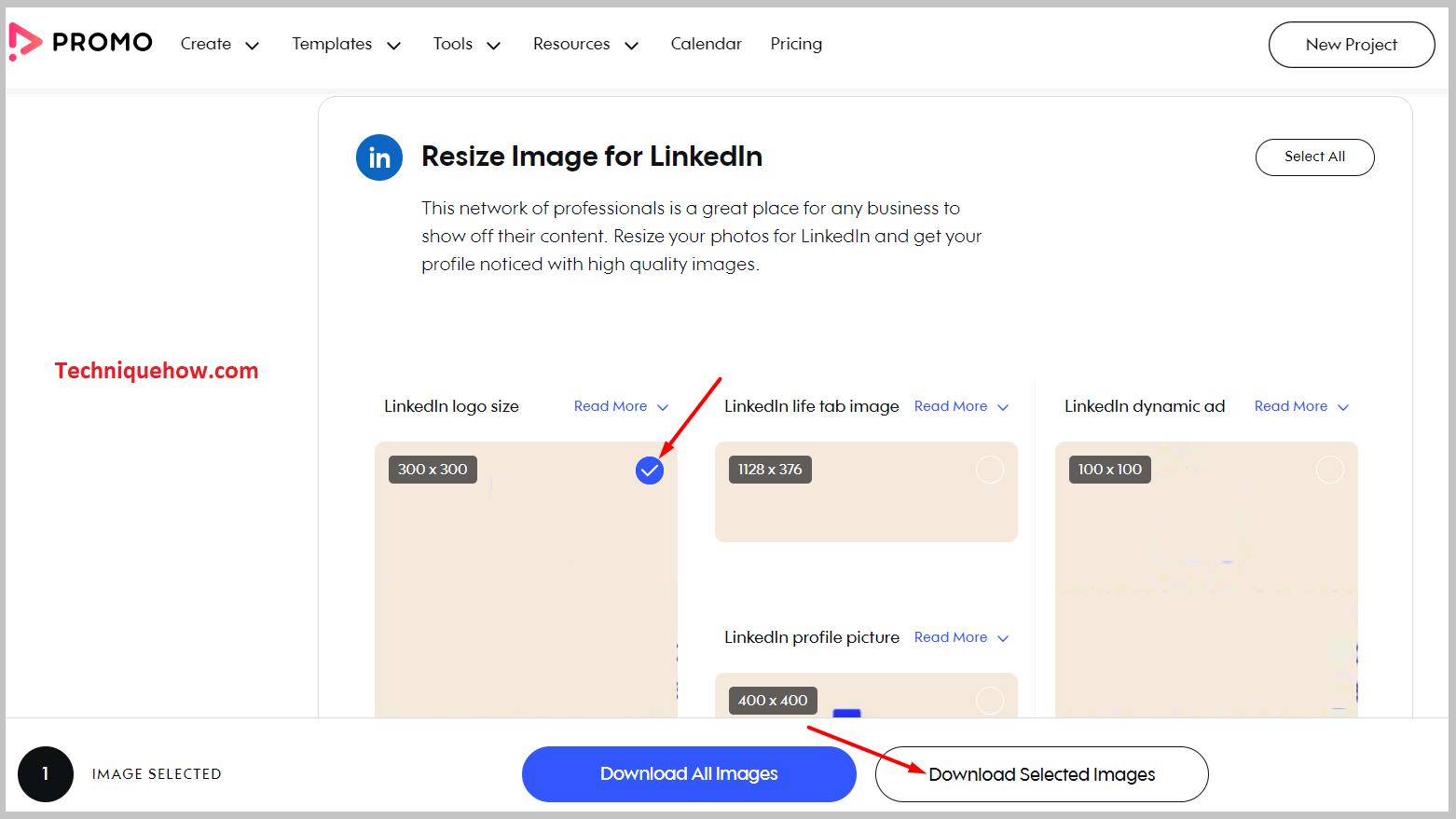Click the '1128 x 376' size tag
Image resolution: width=1456 pixels, height=819 pixels.
pos(770,470)
